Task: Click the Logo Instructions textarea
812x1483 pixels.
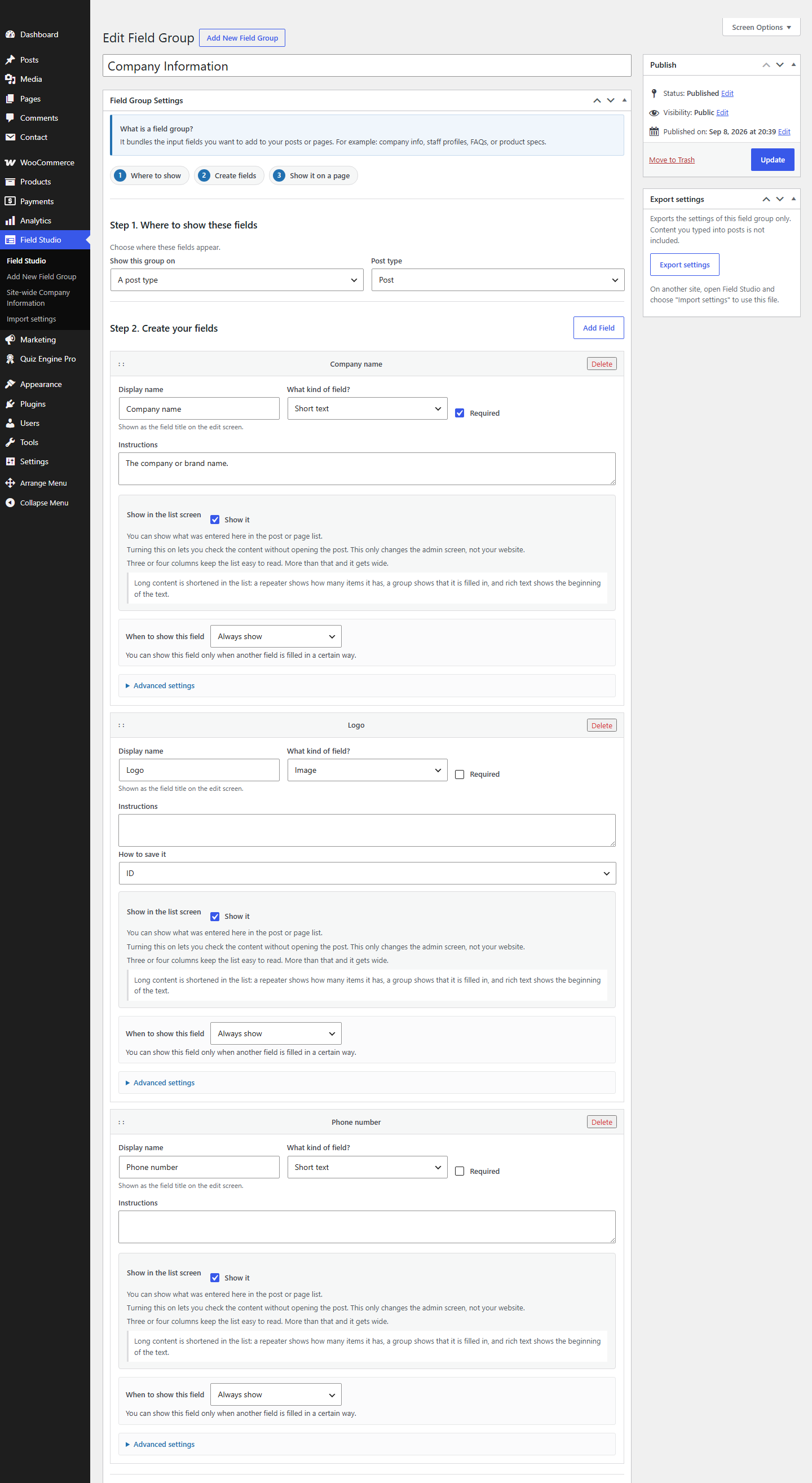Action: pos(367,830)
